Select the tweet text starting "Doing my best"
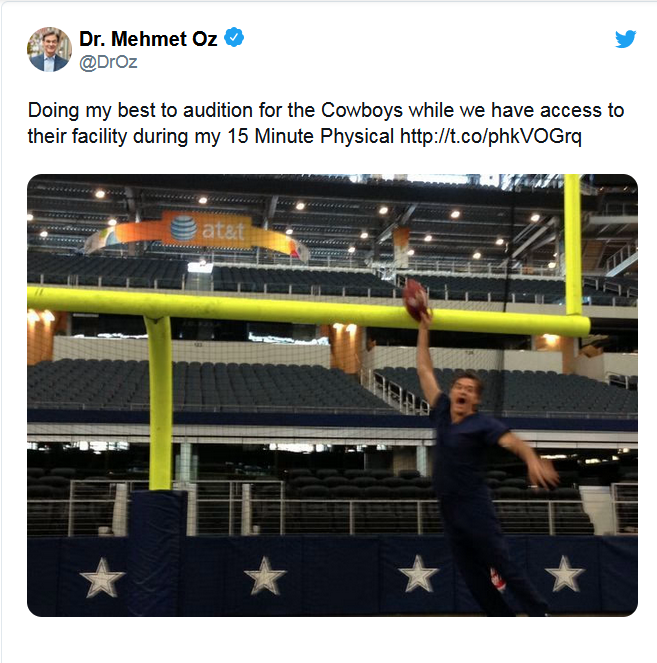The height and width of the screenshot is (663, 657). tap(90, 110)
